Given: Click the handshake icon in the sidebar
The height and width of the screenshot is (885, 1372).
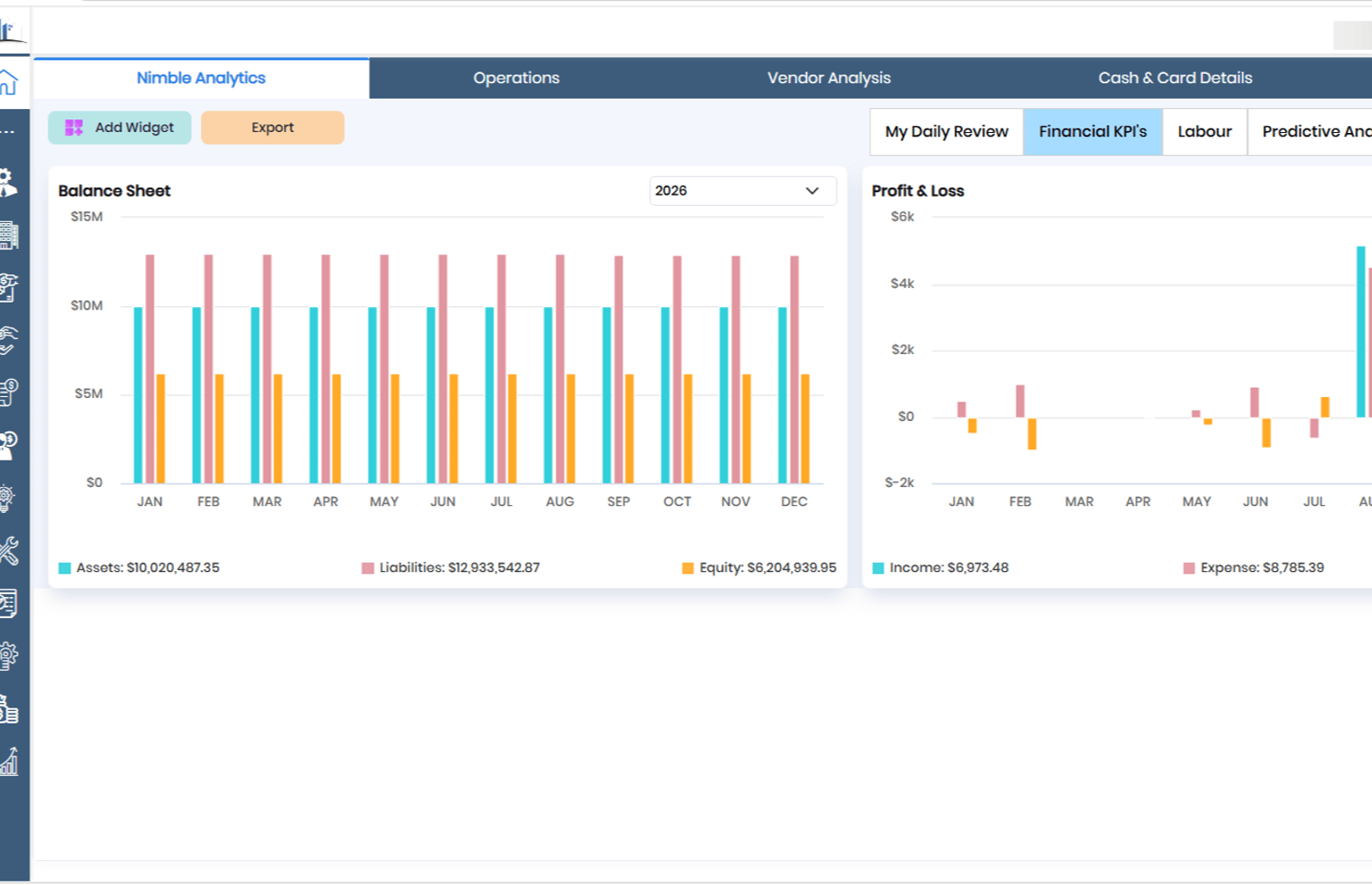Looking at the screenshot, I should [x=8, y=340].
